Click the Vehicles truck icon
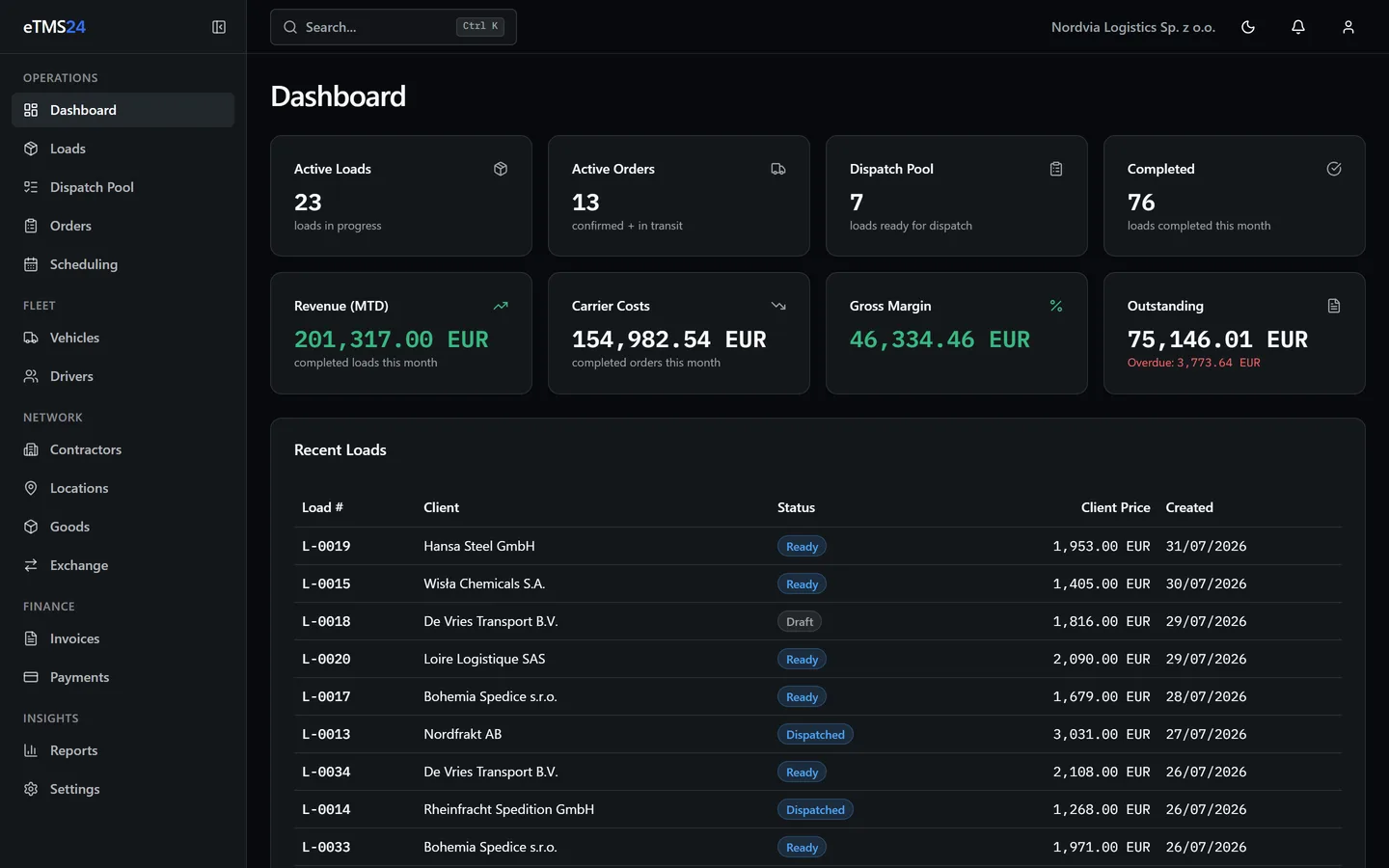The height and width of the screenshot is (868, 1389). [31, 338]
